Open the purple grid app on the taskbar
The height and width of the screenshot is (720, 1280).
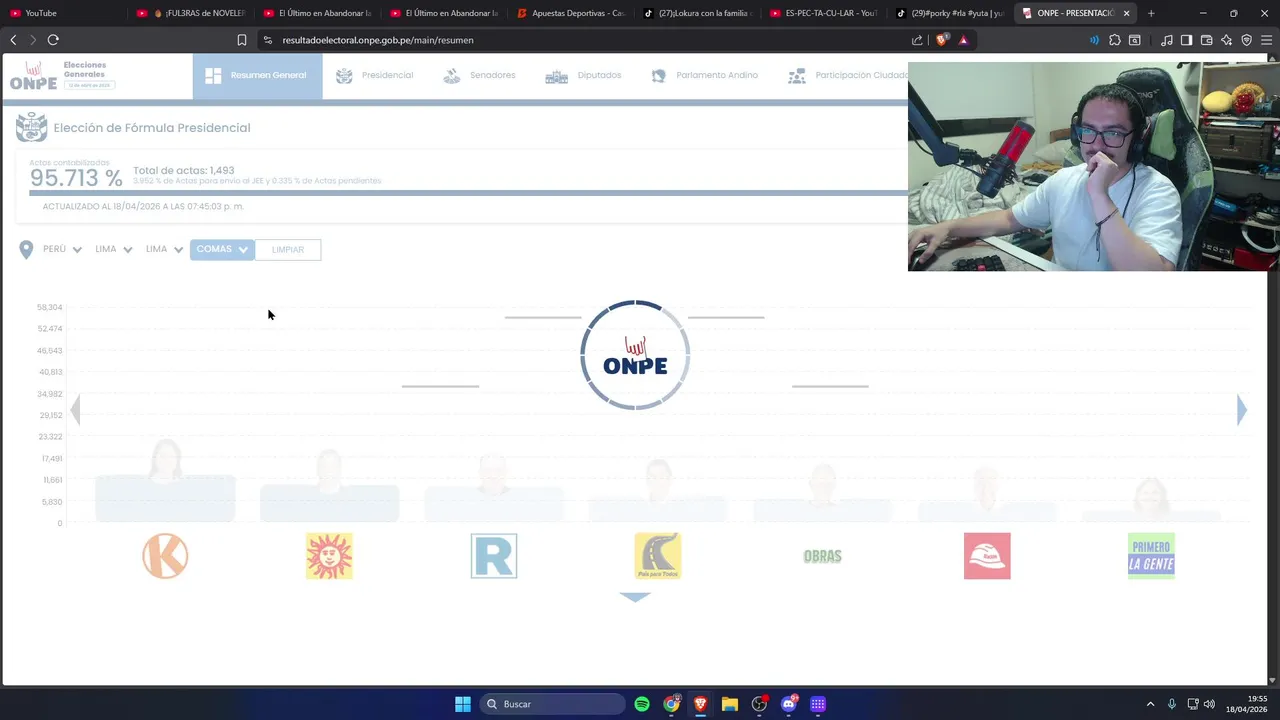click(817, 704)
